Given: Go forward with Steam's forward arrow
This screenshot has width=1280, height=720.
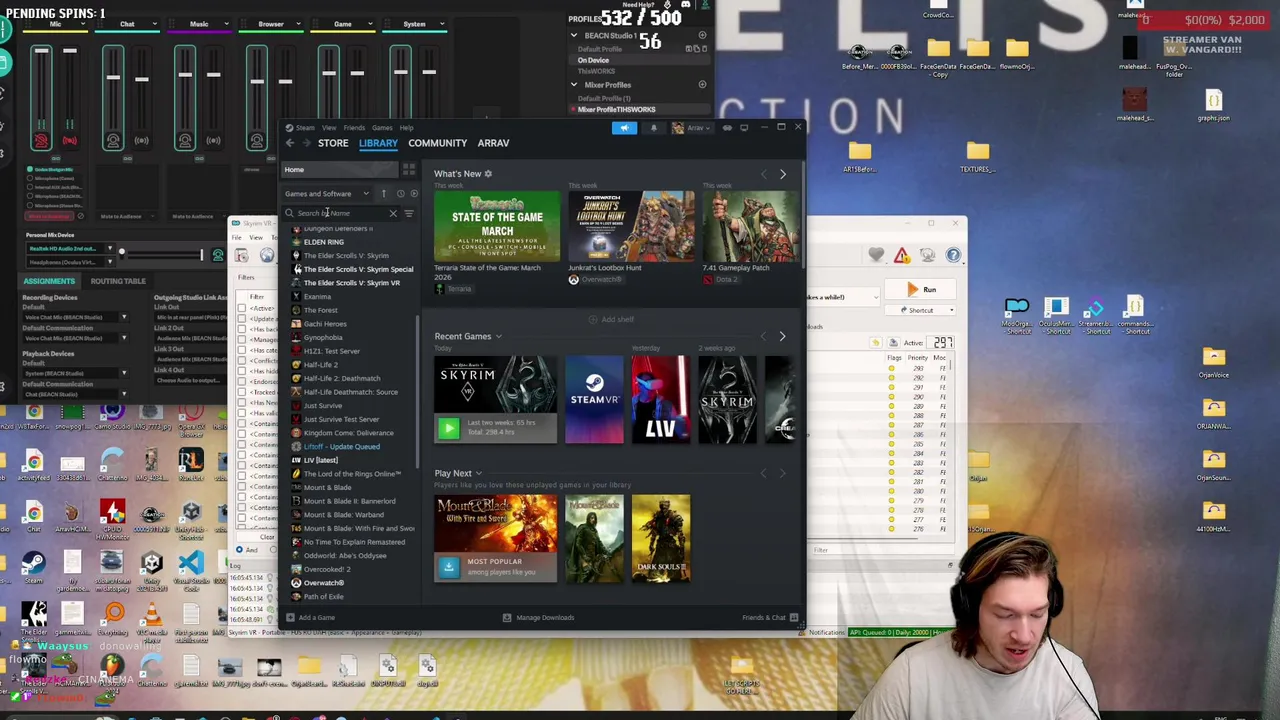Looking at the screenshot, I should 306,143.
